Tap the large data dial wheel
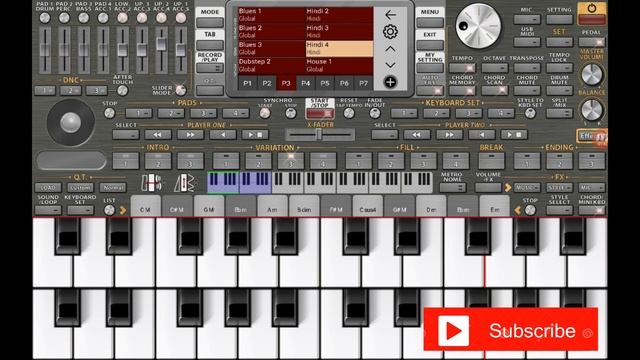This screenshot has height=360, width=640. point(478,26)
